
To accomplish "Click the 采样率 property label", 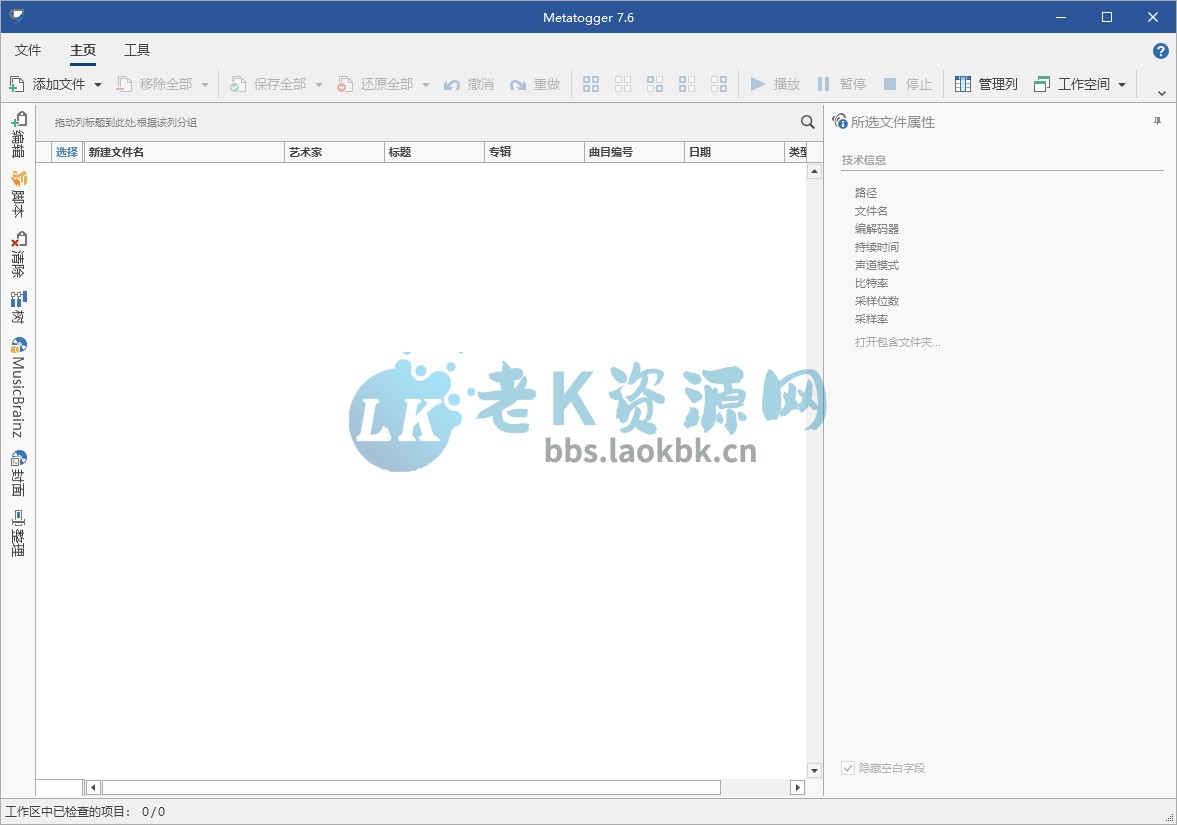I will tap(871, 319).
